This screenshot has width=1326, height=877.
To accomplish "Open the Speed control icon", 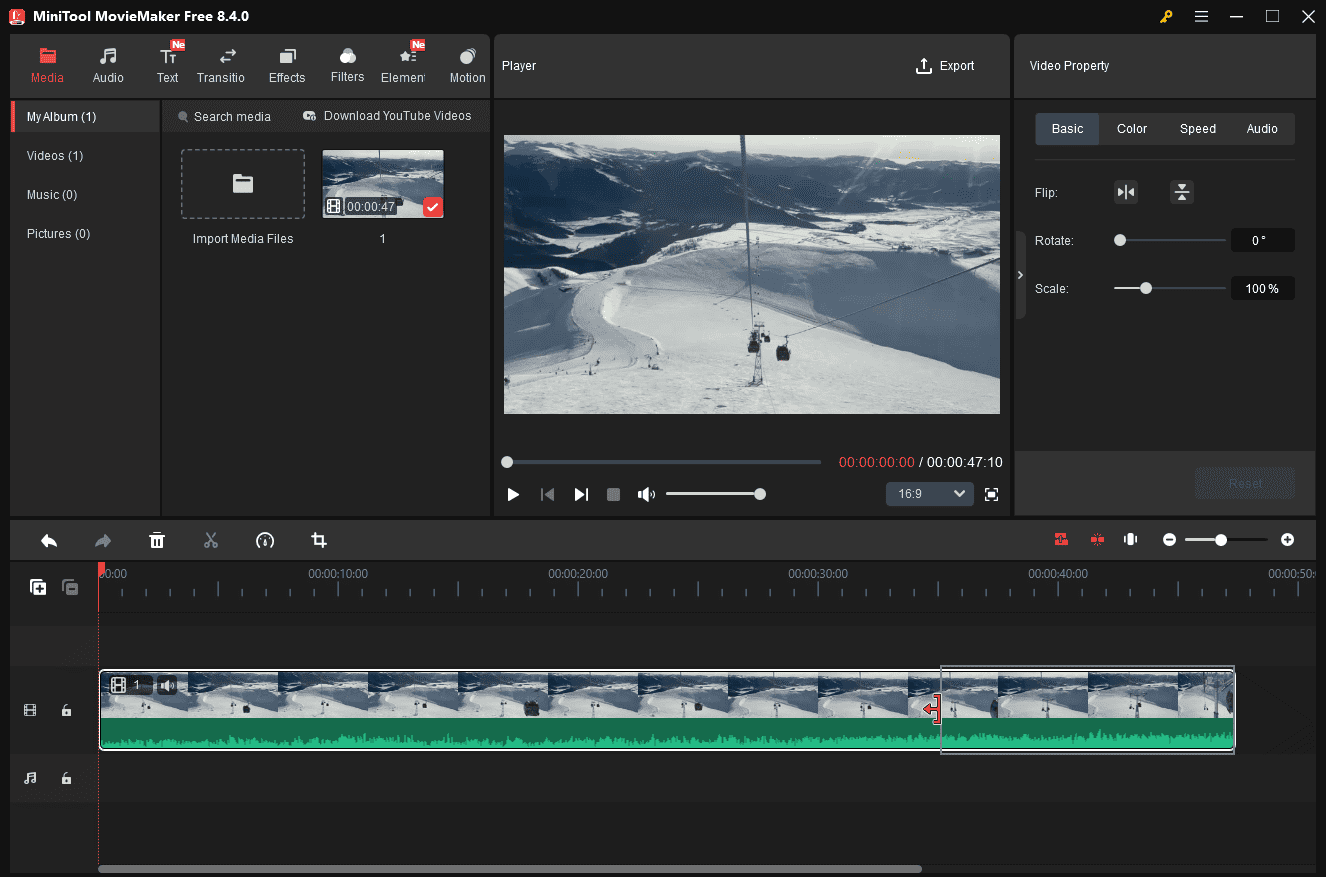I will click(265, 540).
